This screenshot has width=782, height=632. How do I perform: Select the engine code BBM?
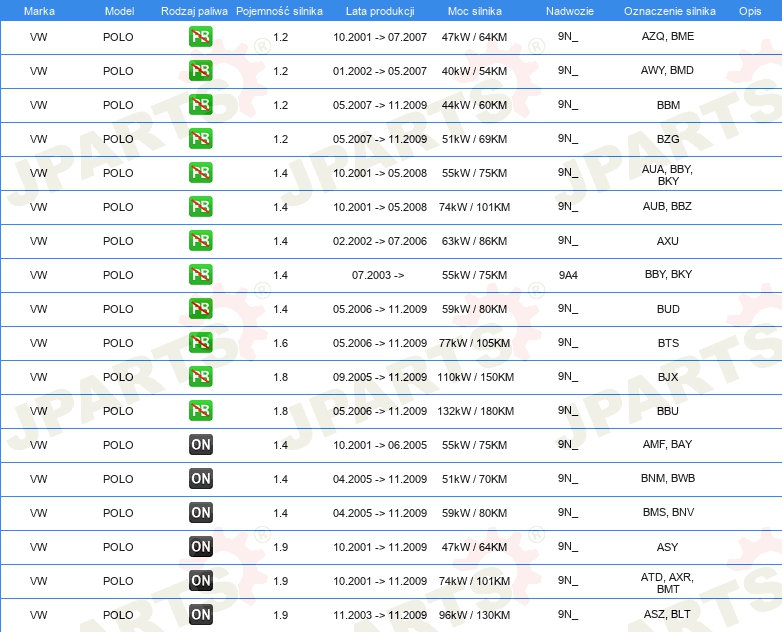coord(668,105)
